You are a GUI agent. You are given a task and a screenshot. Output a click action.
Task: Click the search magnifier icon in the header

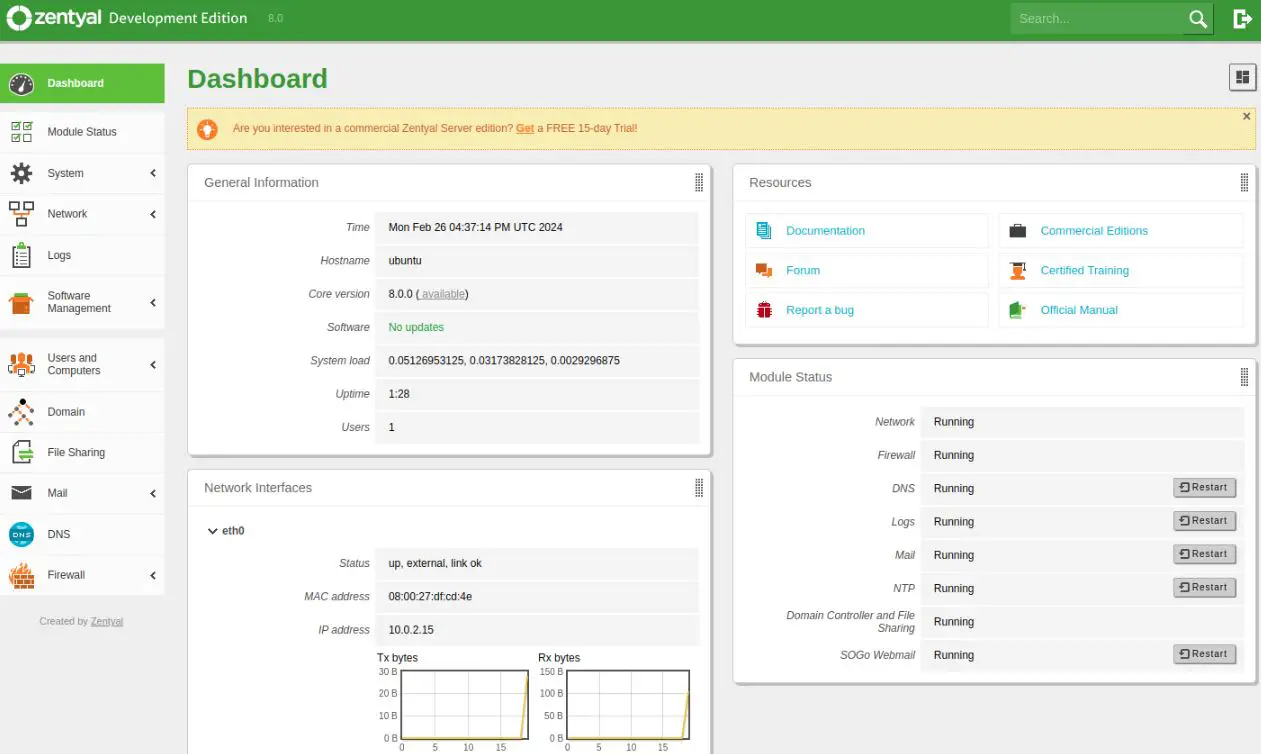(1197, 18)
